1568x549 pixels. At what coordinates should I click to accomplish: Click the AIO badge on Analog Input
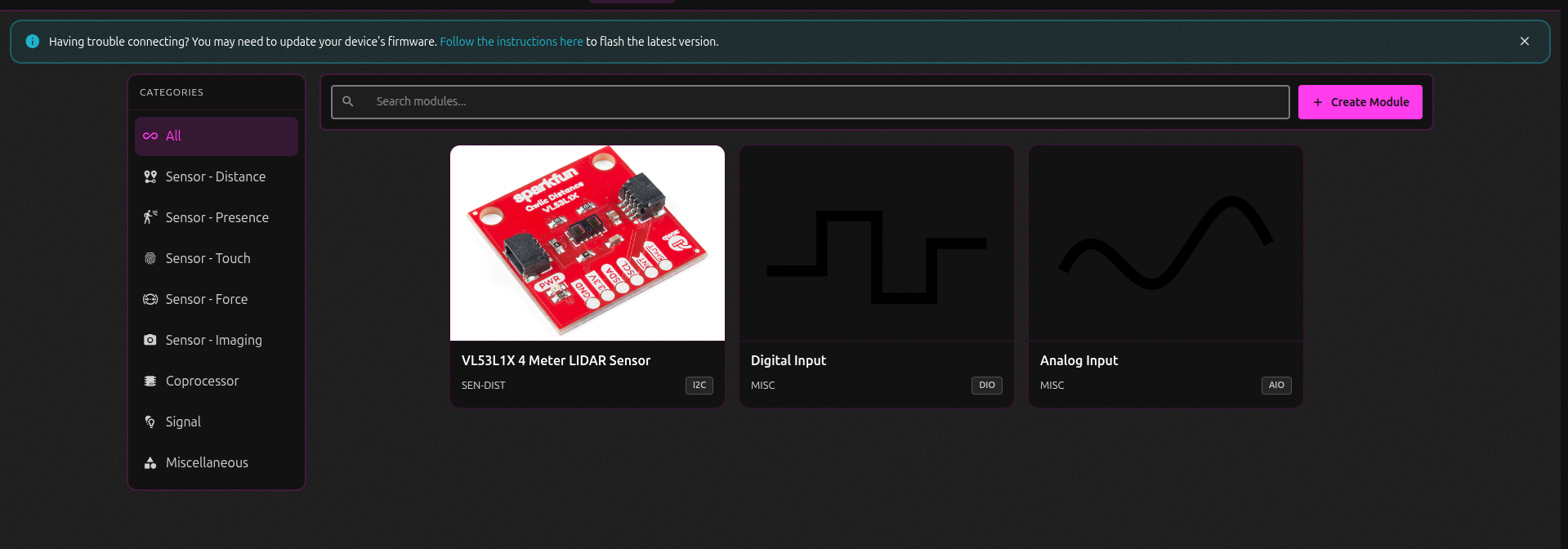1276,386
